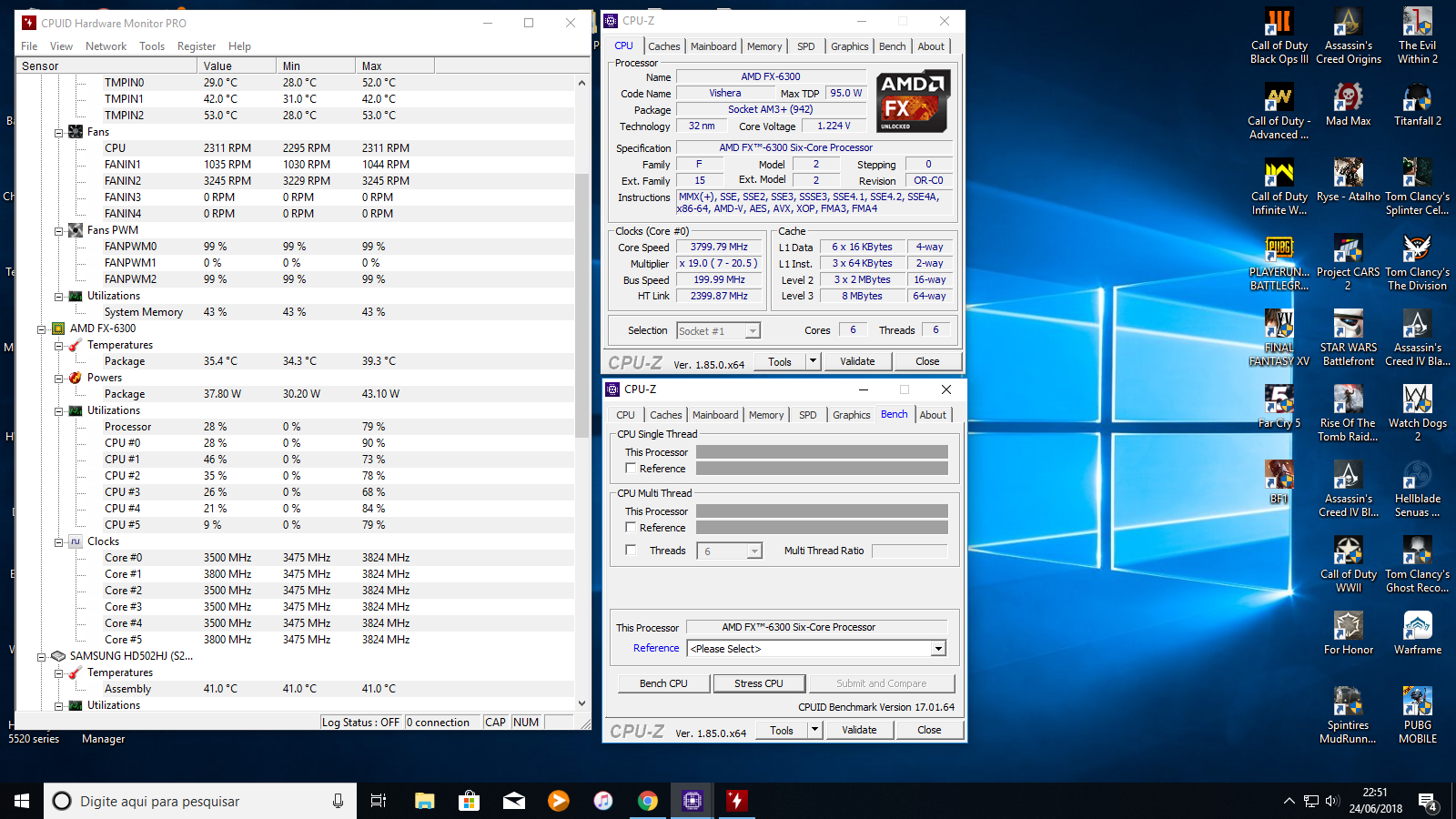
Task: Open Far Cry 5 desktop icon
Action: (x=1279, y=407)
